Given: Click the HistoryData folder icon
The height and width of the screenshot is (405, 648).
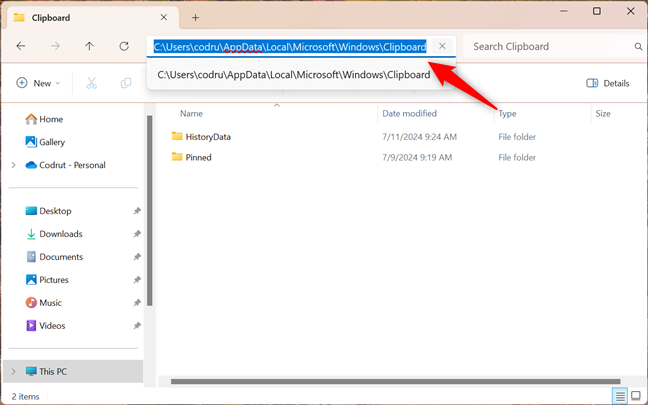Looking at the screenshot, I should pyautogui.click(x=177, y=136).
